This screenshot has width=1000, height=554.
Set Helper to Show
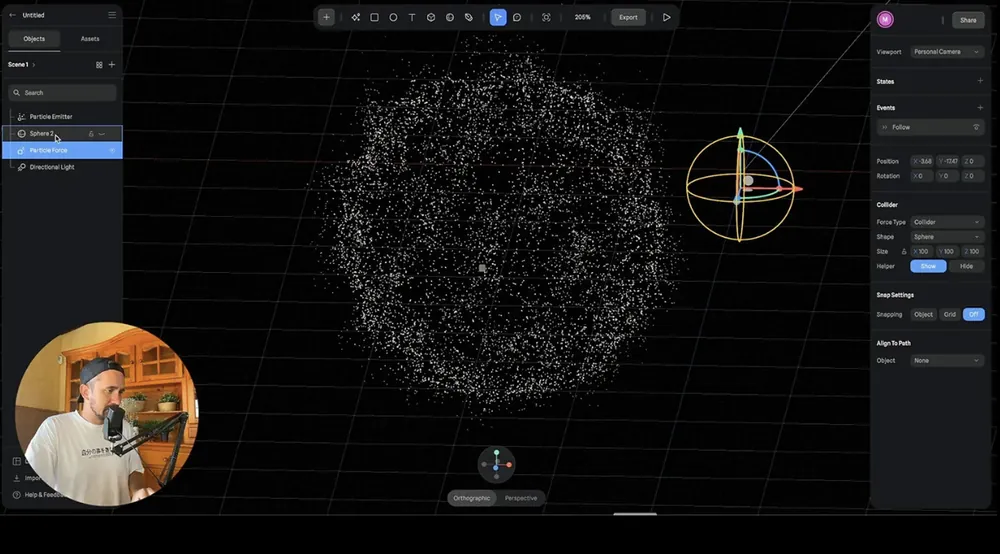point(928,266)
